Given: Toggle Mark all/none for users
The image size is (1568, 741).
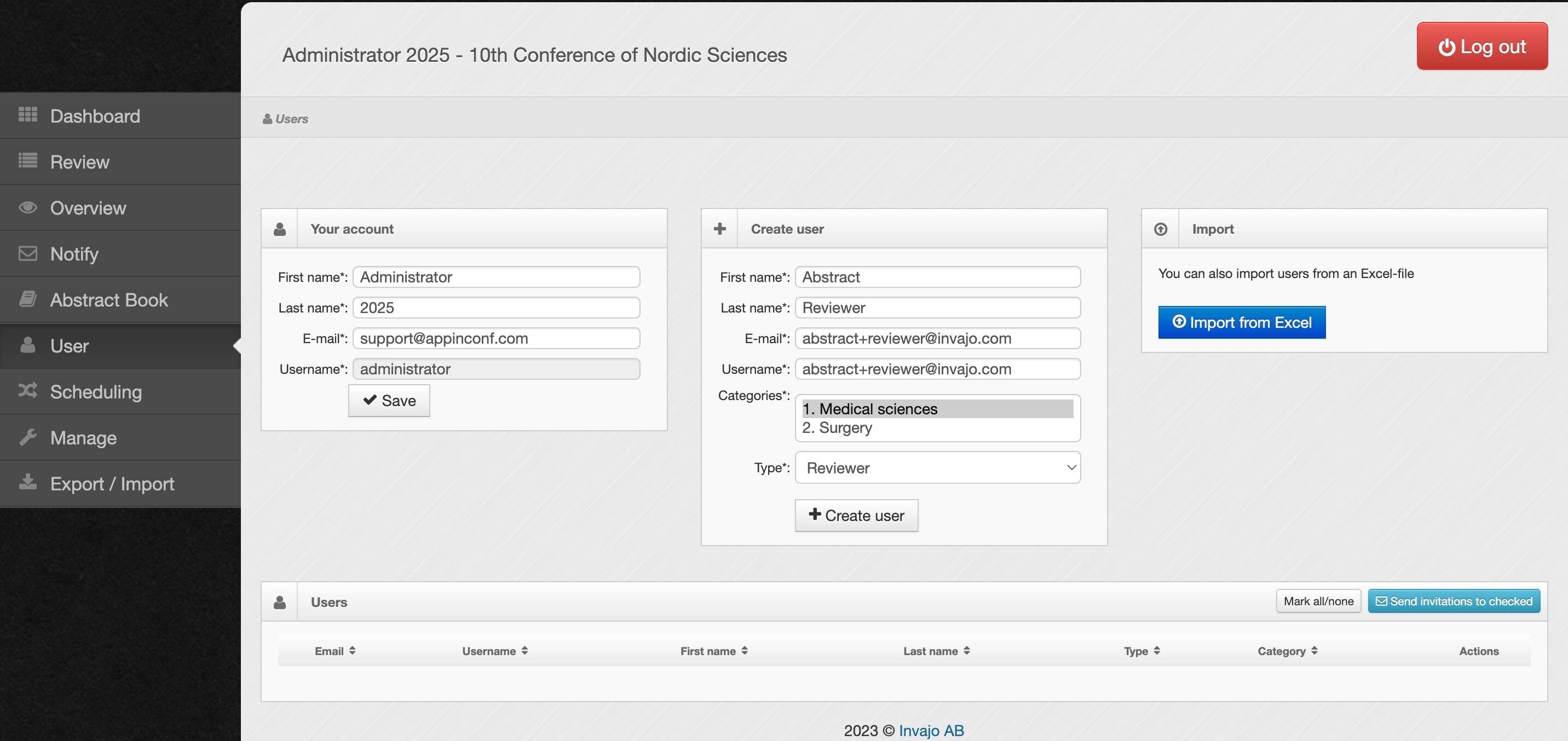Looking at the screenshot, I should (x=1318, y=601).
